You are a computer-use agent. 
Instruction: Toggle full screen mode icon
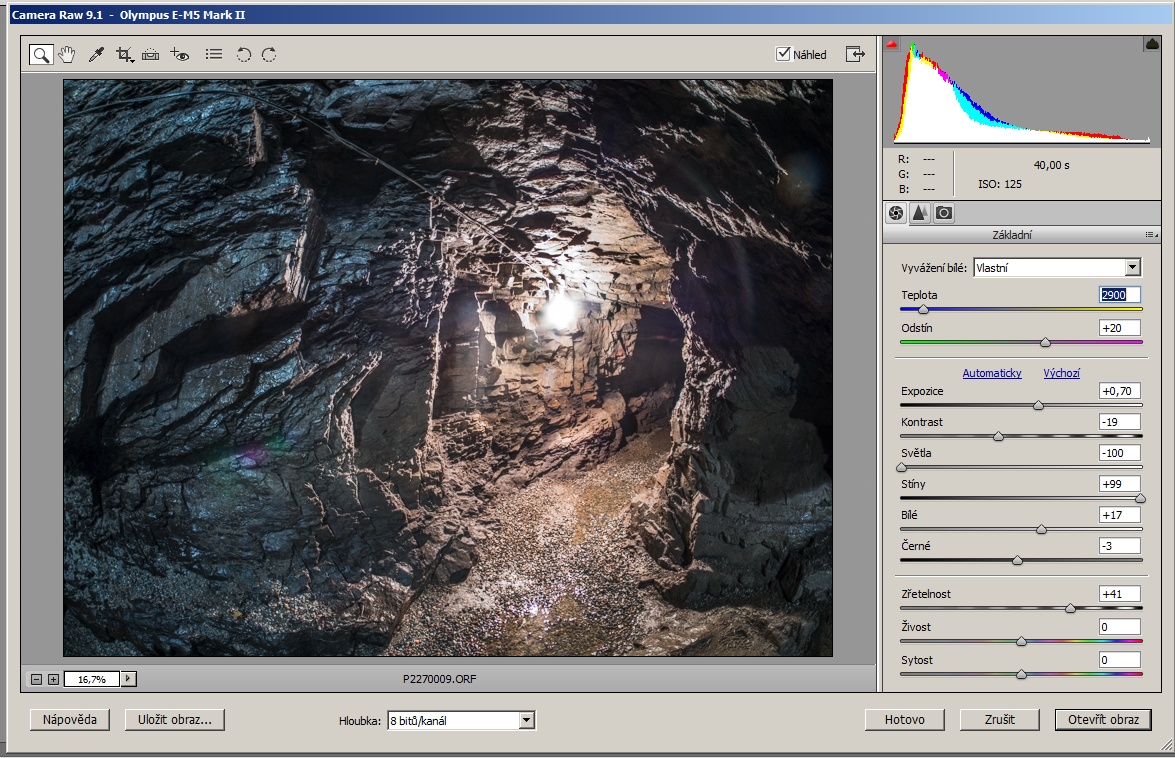(855, 55)
